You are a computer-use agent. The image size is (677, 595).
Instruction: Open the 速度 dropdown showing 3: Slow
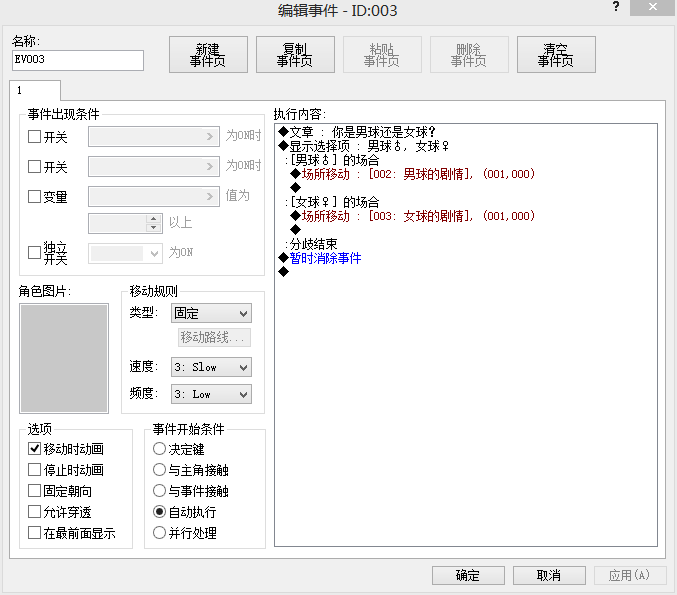pyautogui.click(x=212, y=367)
